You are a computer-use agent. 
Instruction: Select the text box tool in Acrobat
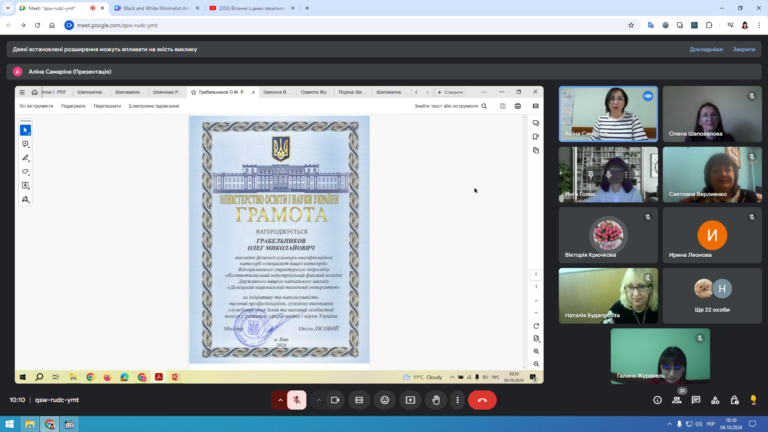click(25, 186)
